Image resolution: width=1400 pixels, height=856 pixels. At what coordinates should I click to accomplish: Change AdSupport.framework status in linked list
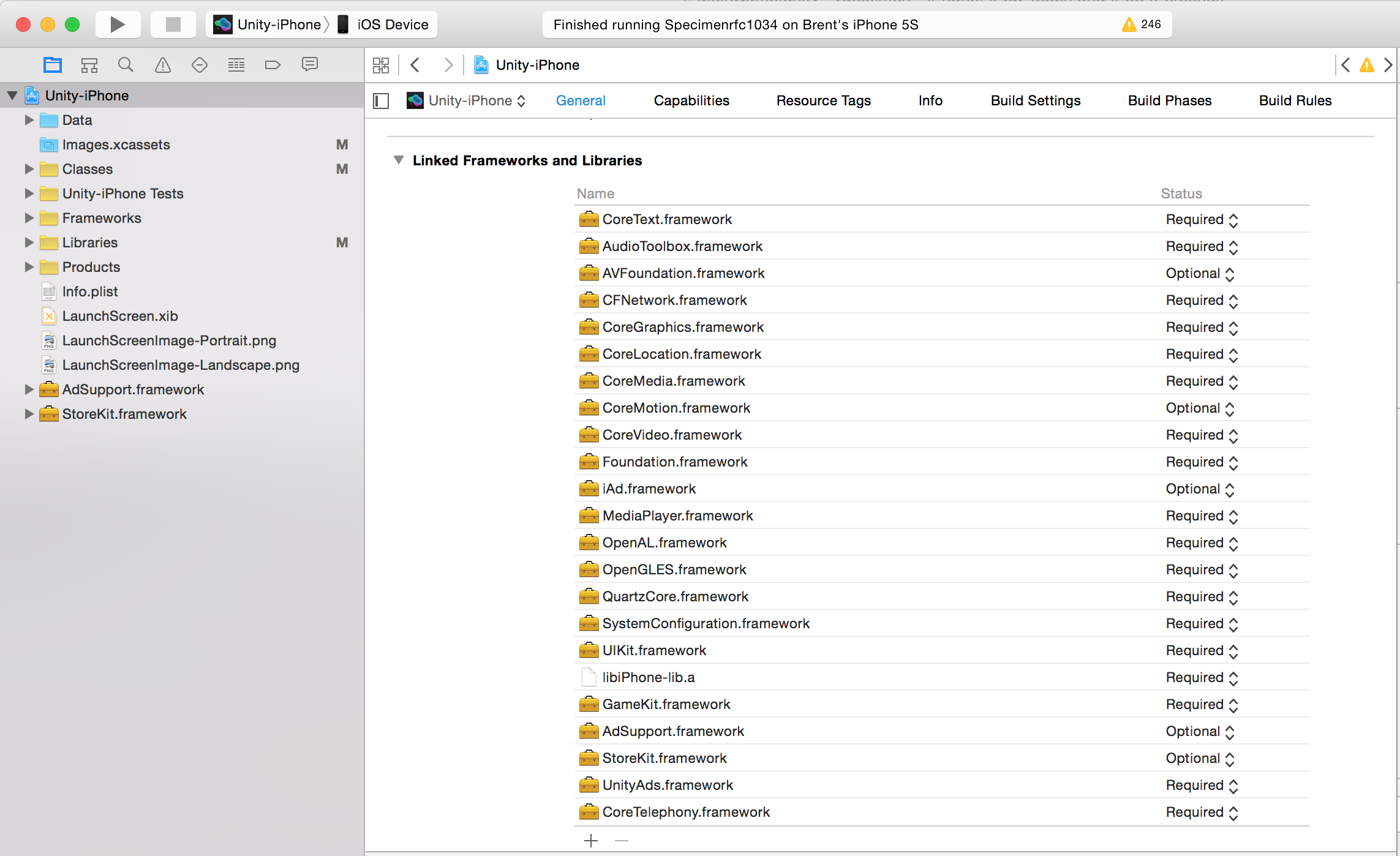pyautogui.click(x=1200, y=731)
